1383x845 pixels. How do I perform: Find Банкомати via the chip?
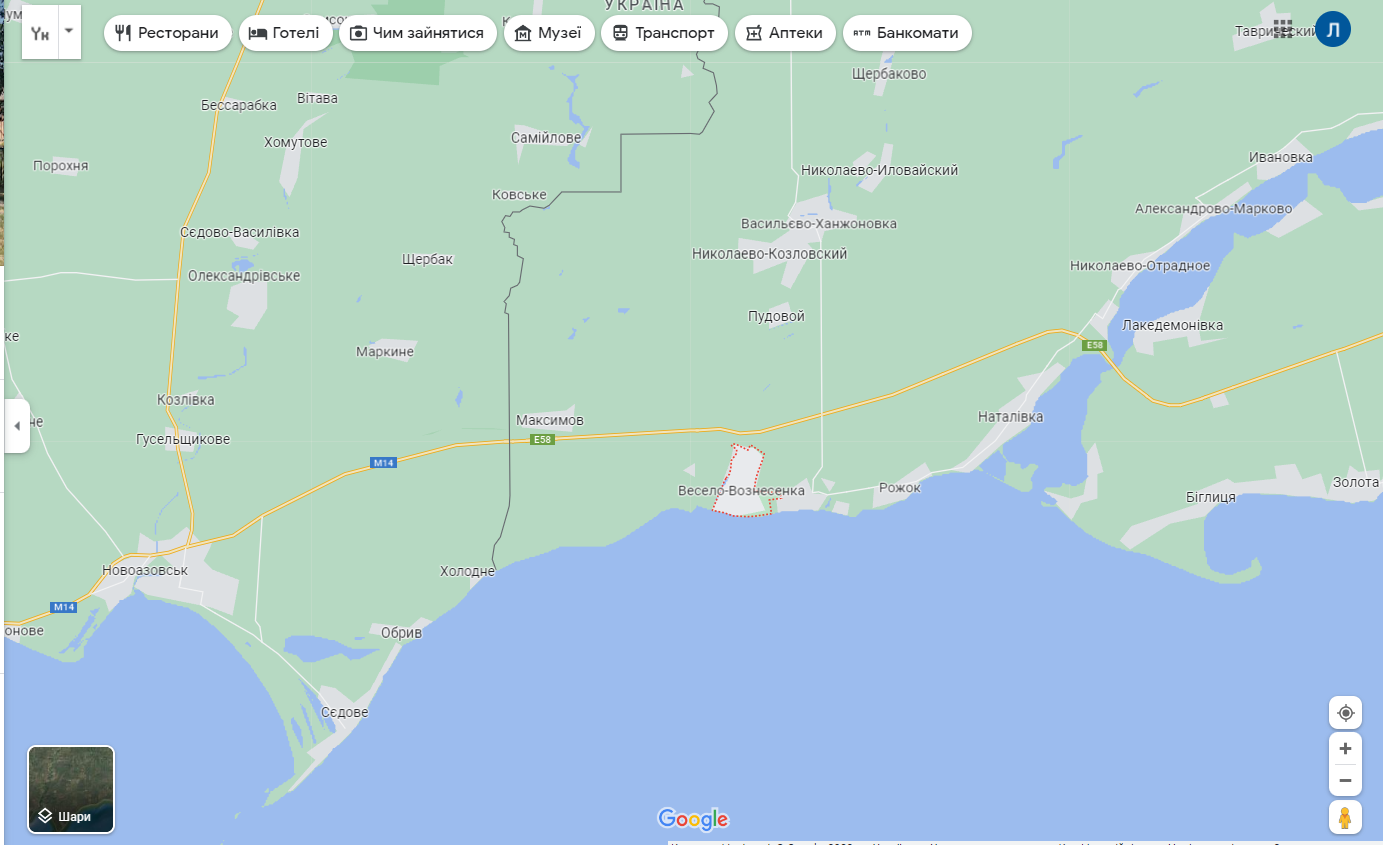coord(907,33)
